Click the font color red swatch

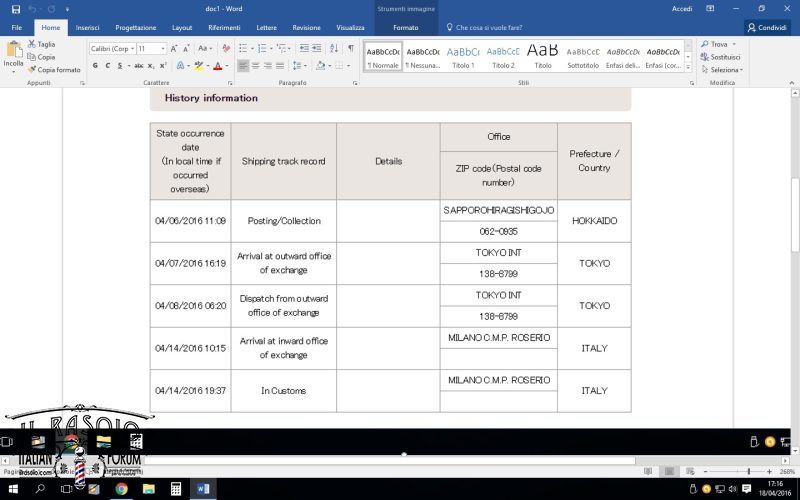pos(218,65)
